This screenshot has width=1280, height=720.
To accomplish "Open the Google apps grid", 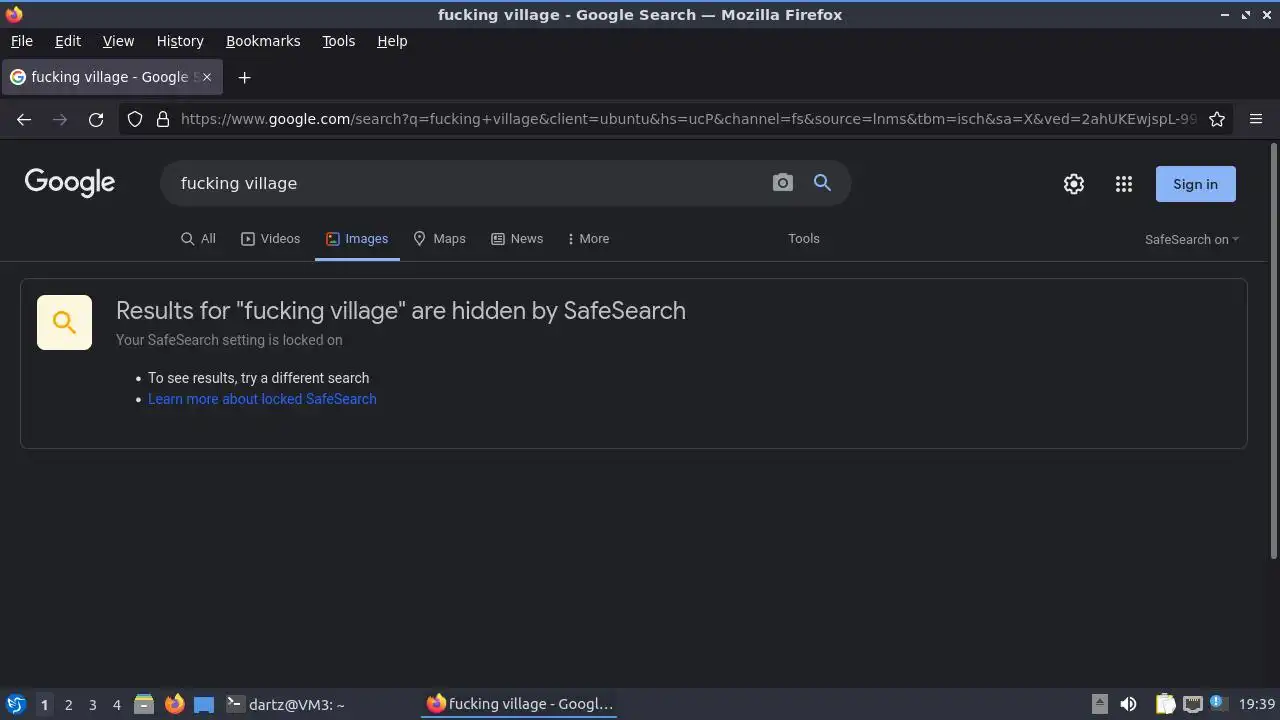I will tap(1124, 184).
